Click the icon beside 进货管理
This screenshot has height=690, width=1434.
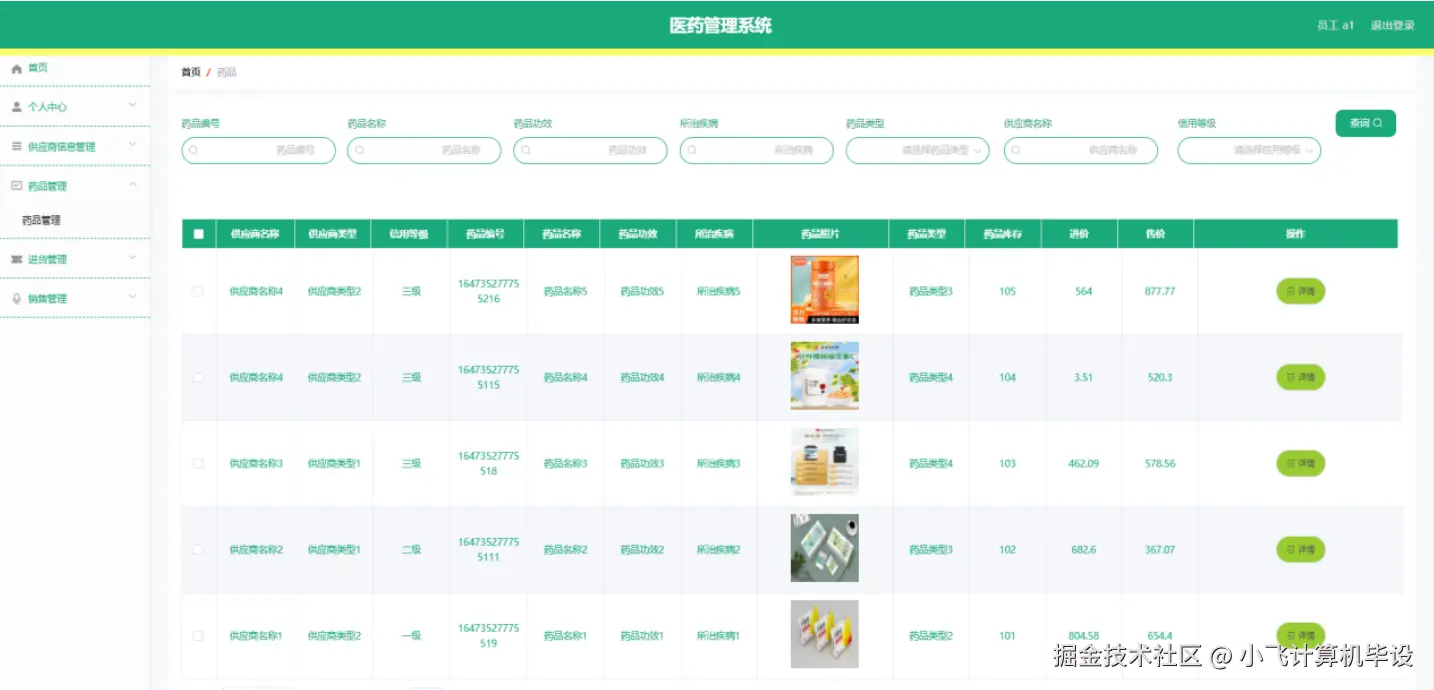click(x=15, y=258)
